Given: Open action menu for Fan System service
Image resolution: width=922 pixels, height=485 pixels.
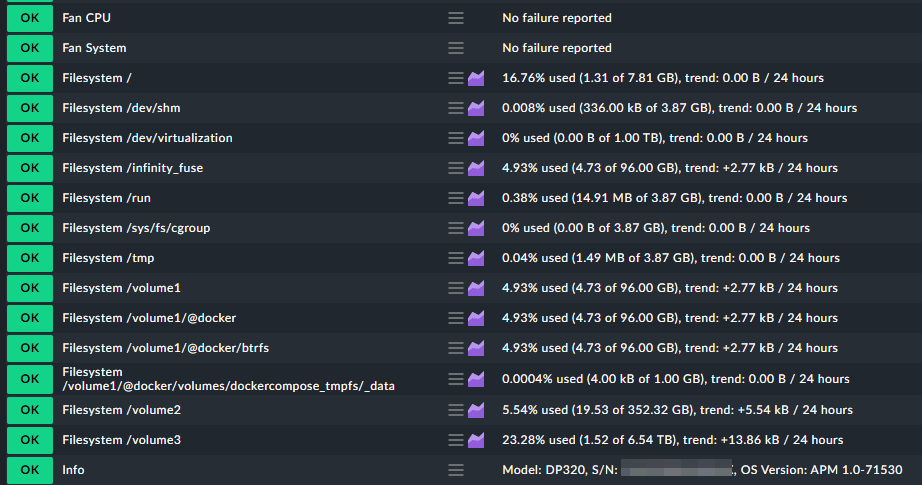Looking at the screenshot, I should [x=456, y=48].
